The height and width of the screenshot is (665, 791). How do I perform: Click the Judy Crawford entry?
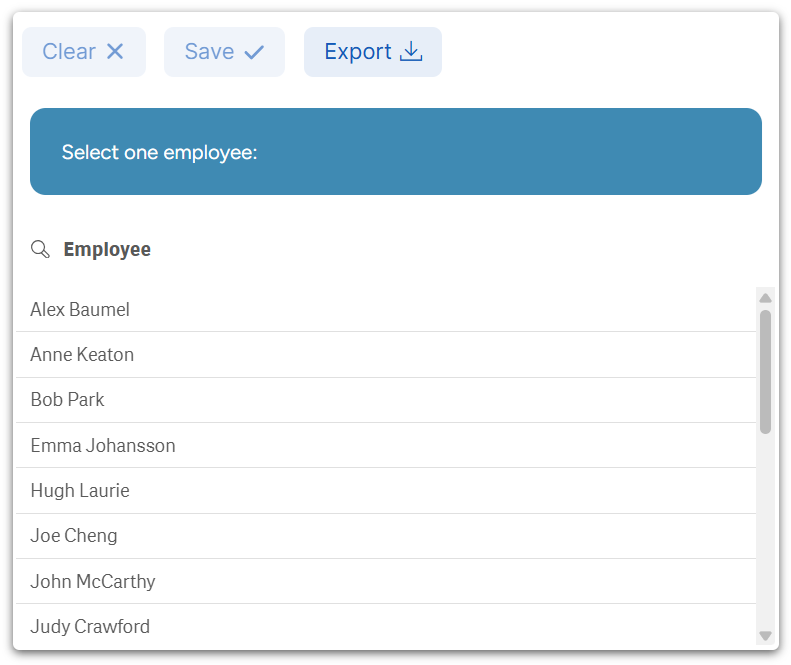click(x=90, y=627)
